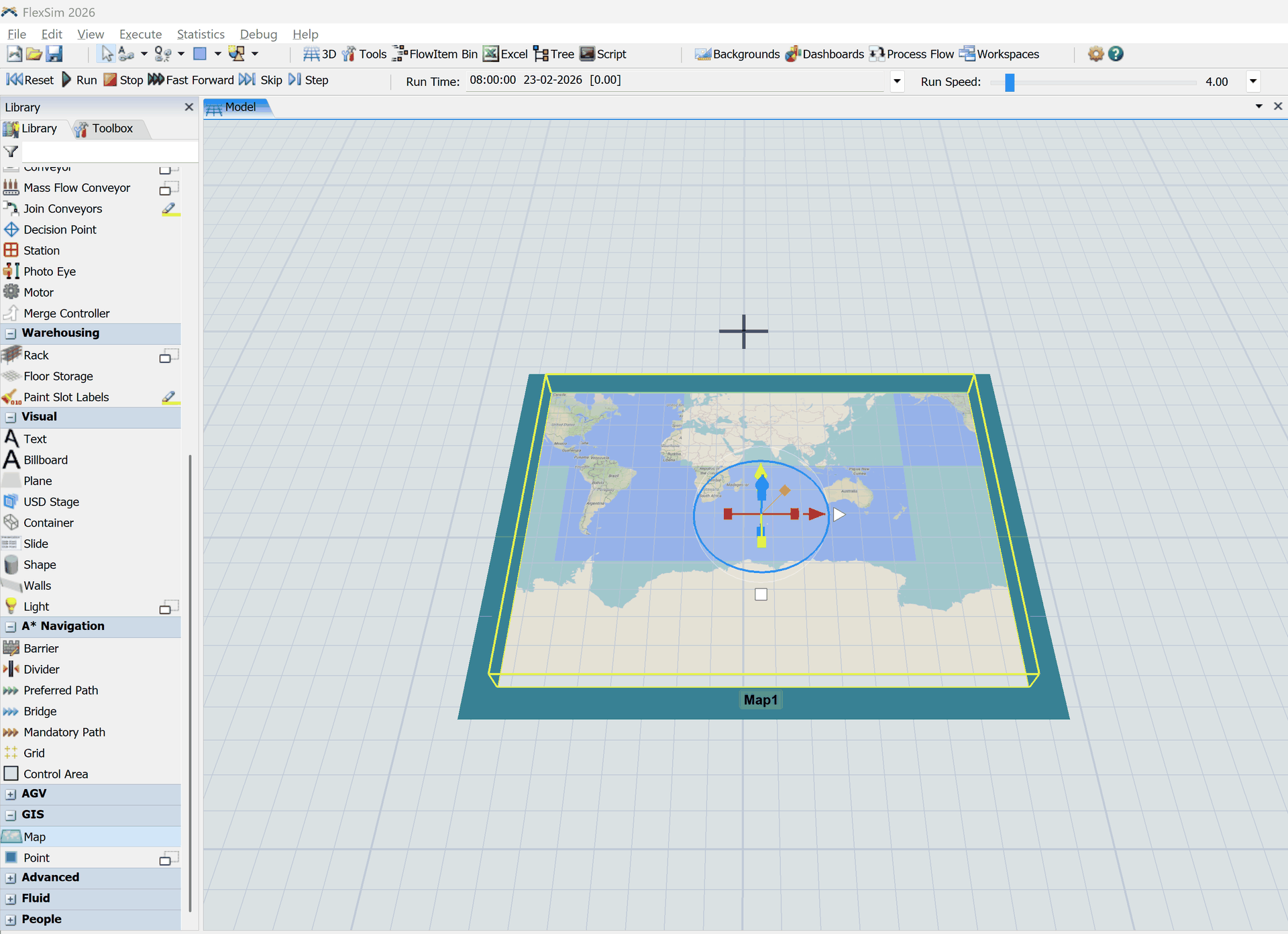The image size is (1288, 934).
Task: Open the Statistics menu
Action: pos(201,34)
